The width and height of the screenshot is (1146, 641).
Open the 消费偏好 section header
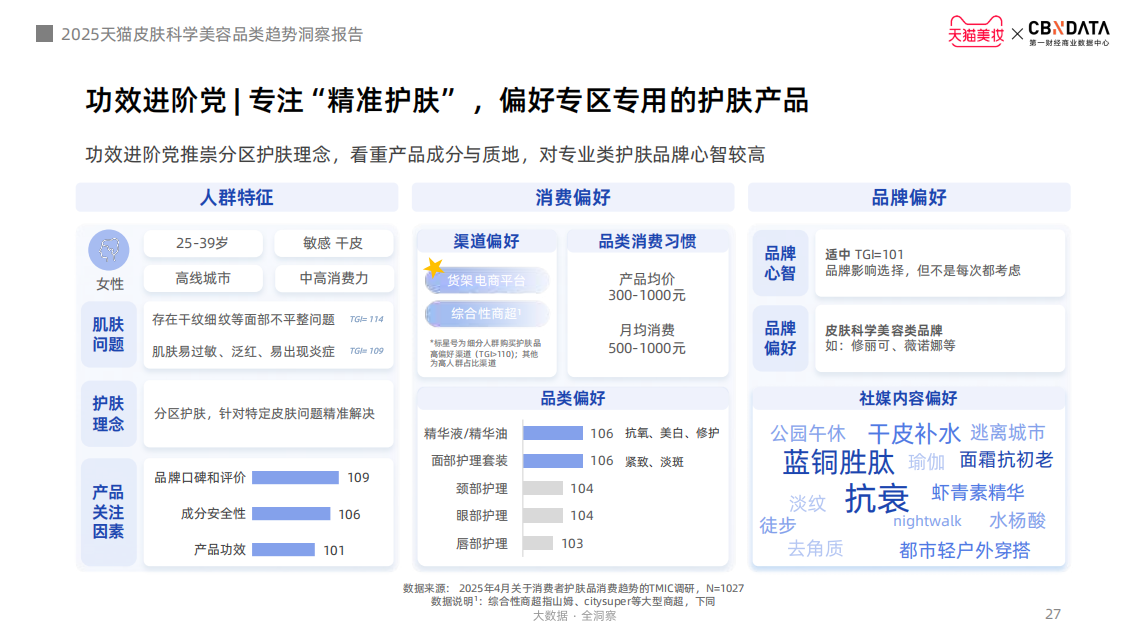[x=573, y=197]
